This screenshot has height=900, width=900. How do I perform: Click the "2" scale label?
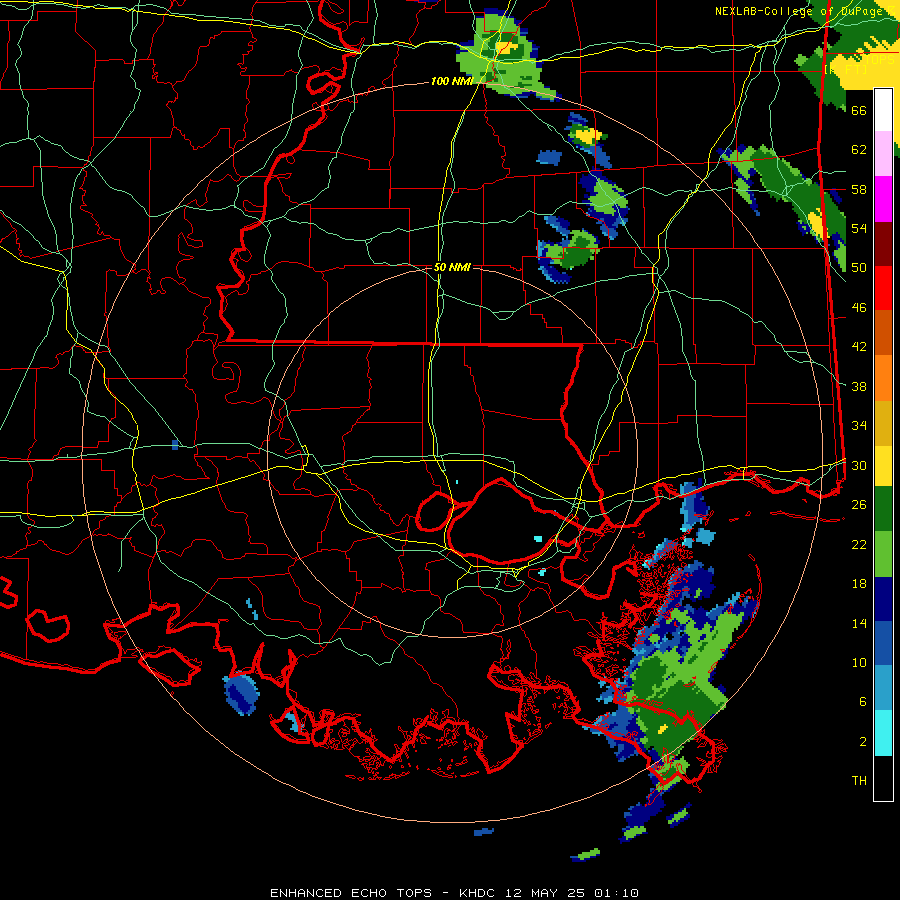[863, 742]
